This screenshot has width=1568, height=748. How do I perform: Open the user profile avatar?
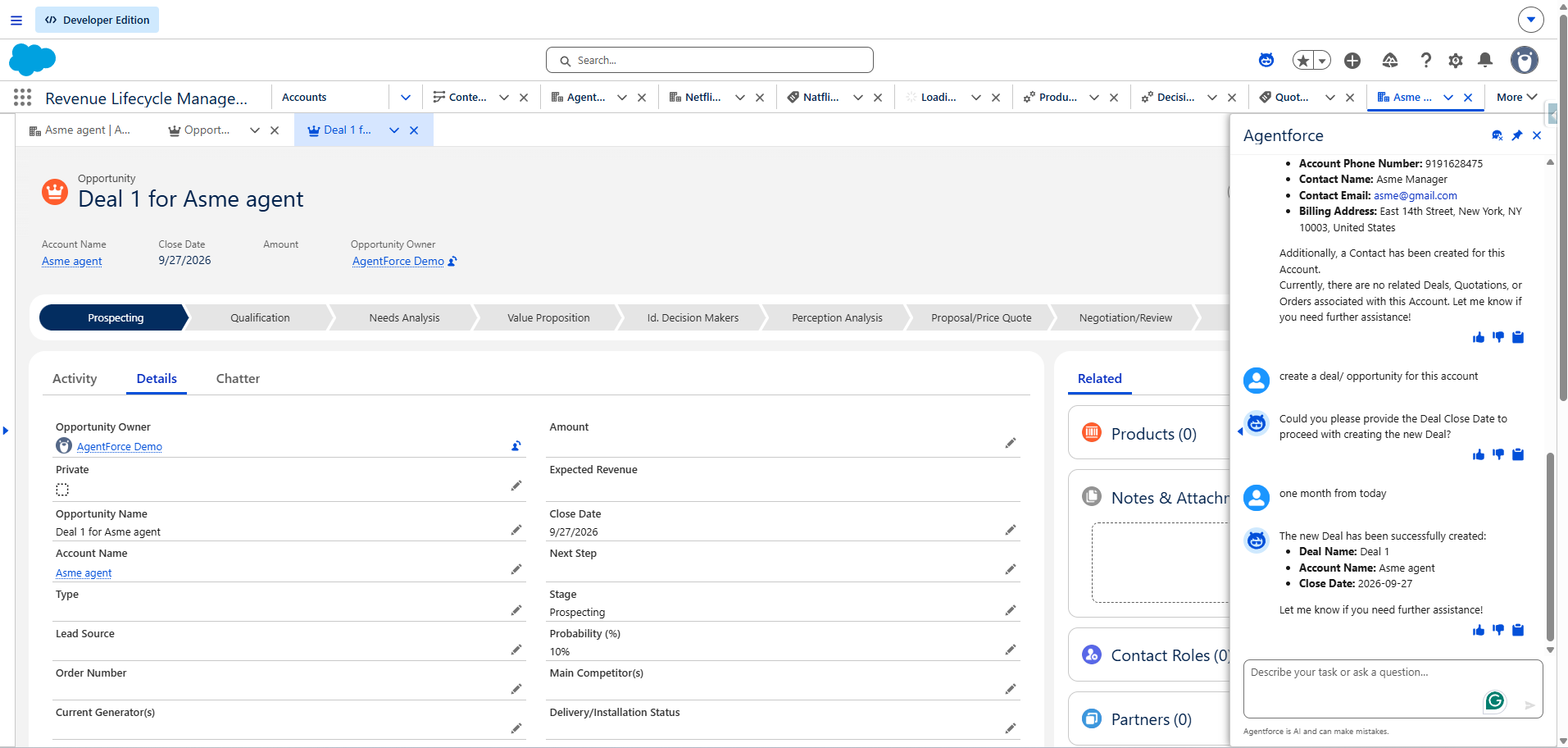coord(1525,60)
